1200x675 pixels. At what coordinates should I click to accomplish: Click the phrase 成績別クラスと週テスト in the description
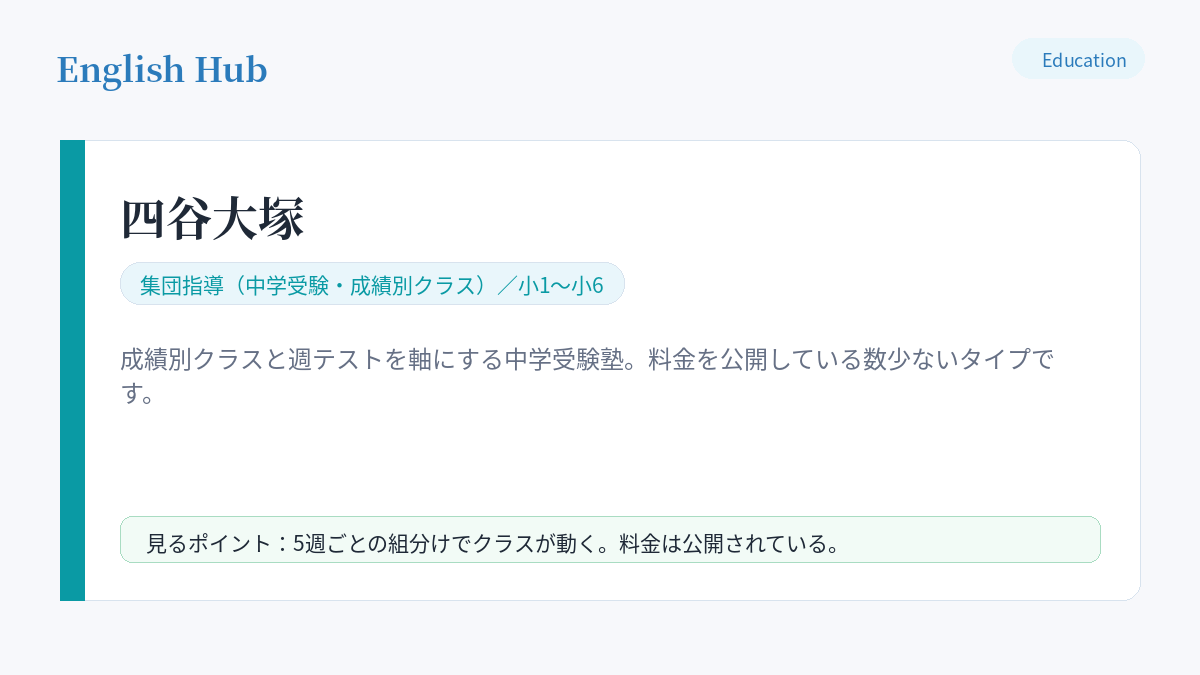point(251,359)
